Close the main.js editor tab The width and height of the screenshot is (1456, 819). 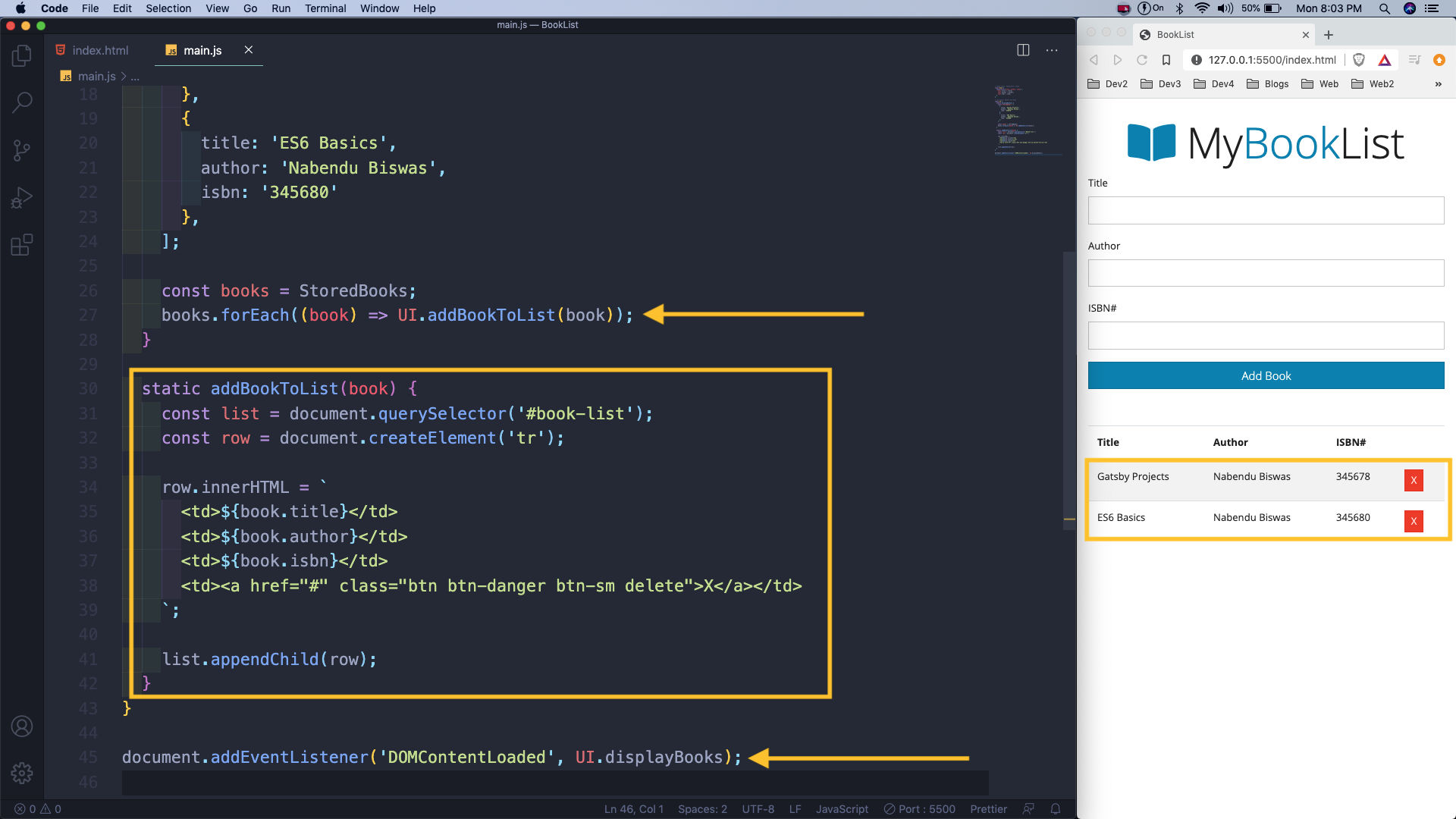(x=248, y=50)
